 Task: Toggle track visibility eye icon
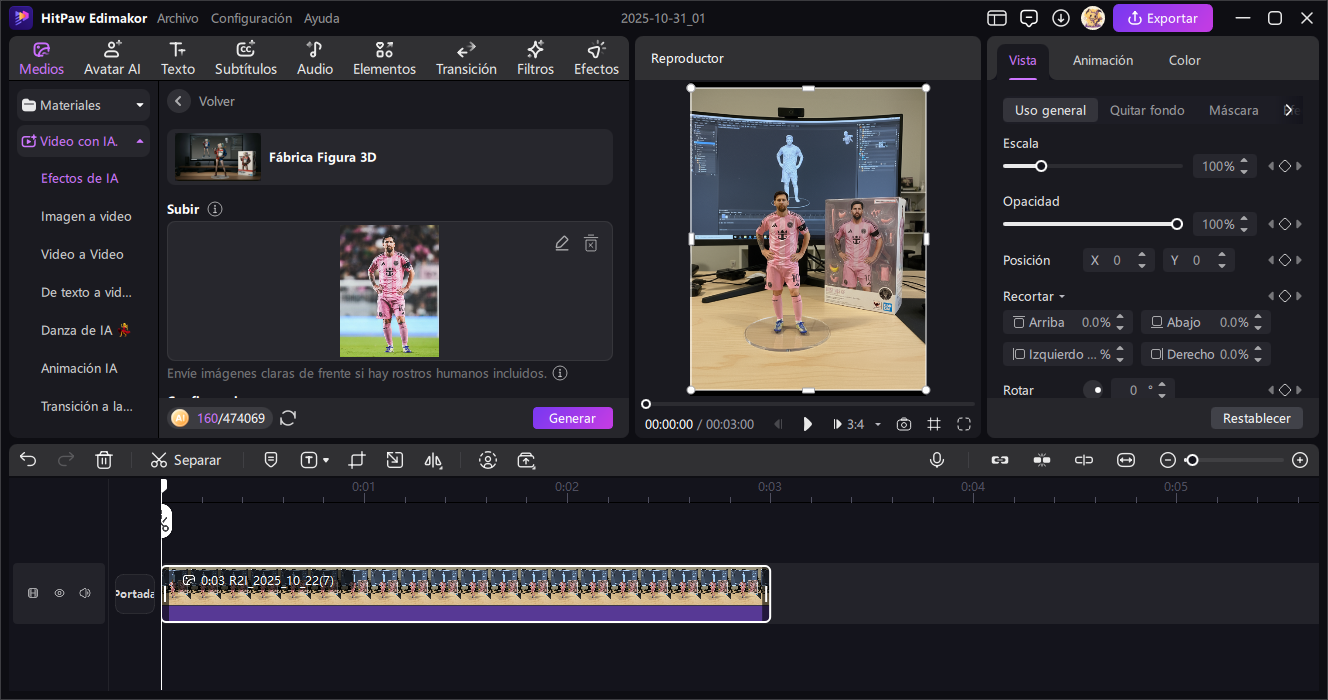click(59, 593)
